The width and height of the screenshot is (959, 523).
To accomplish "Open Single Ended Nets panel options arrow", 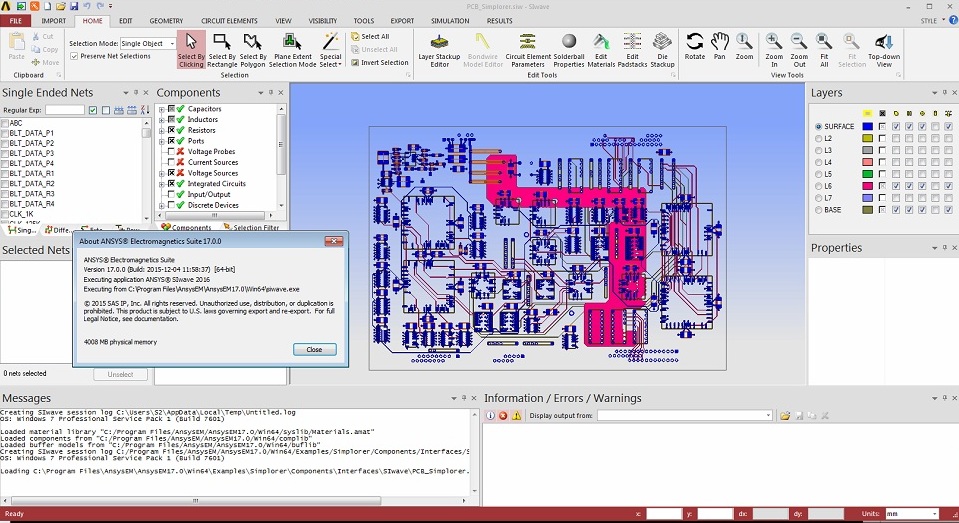I will 126,93.
